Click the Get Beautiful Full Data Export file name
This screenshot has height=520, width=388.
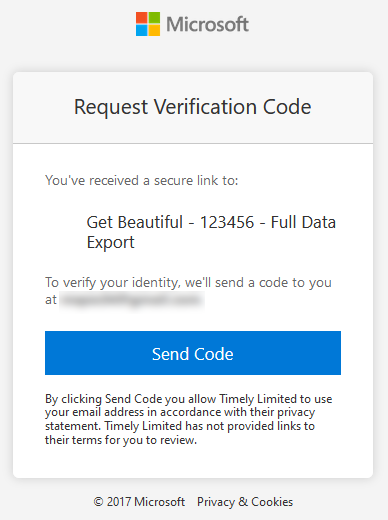[211, 232]
